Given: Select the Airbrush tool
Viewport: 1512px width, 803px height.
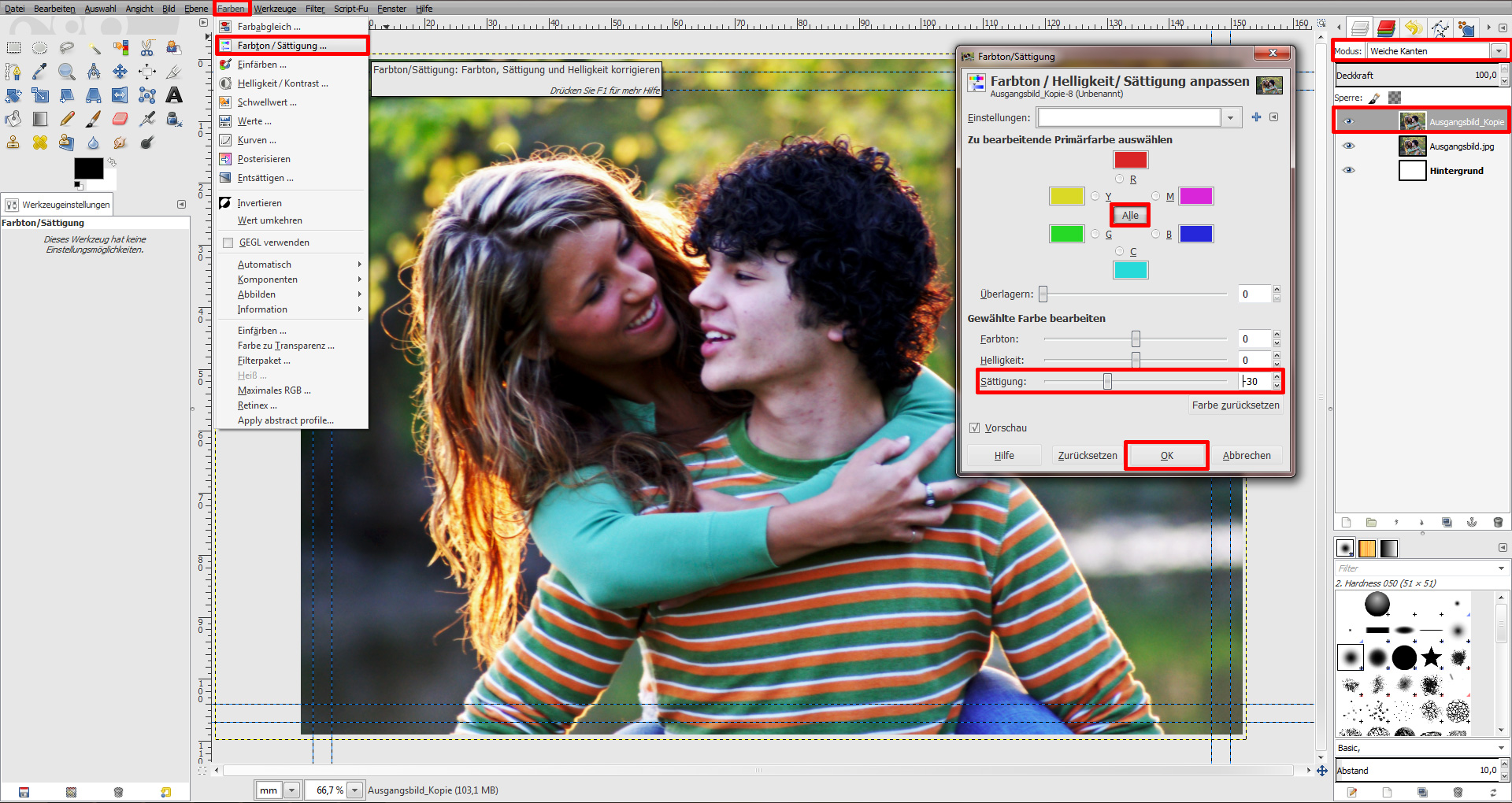Looking at the screenshot, I should pyautogui.click(x=147, y=119).
